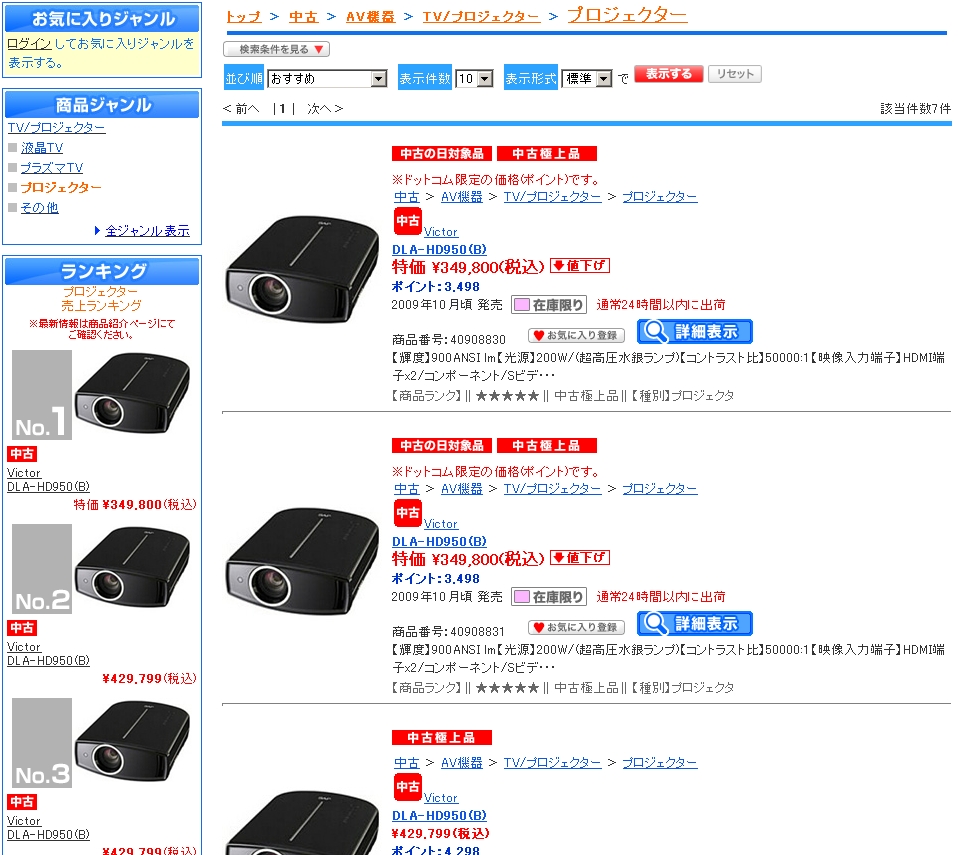Click the magnifier 詳細表示 button for item 40908831
This screenshot has width=960, height=855.
point(694,624)
